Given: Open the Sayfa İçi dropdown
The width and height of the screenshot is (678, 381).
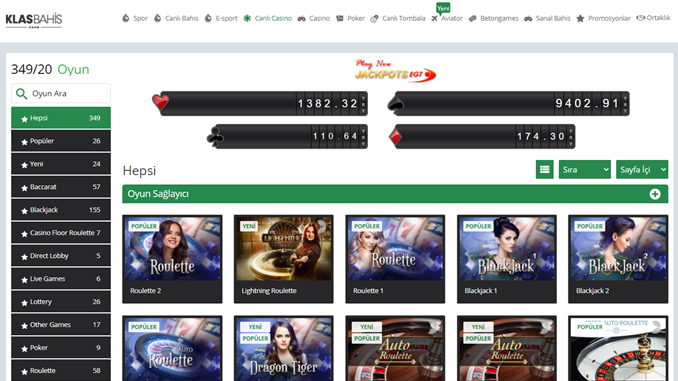Looking at the screenshot, I should pyautogui.click(x=642, y=170).
